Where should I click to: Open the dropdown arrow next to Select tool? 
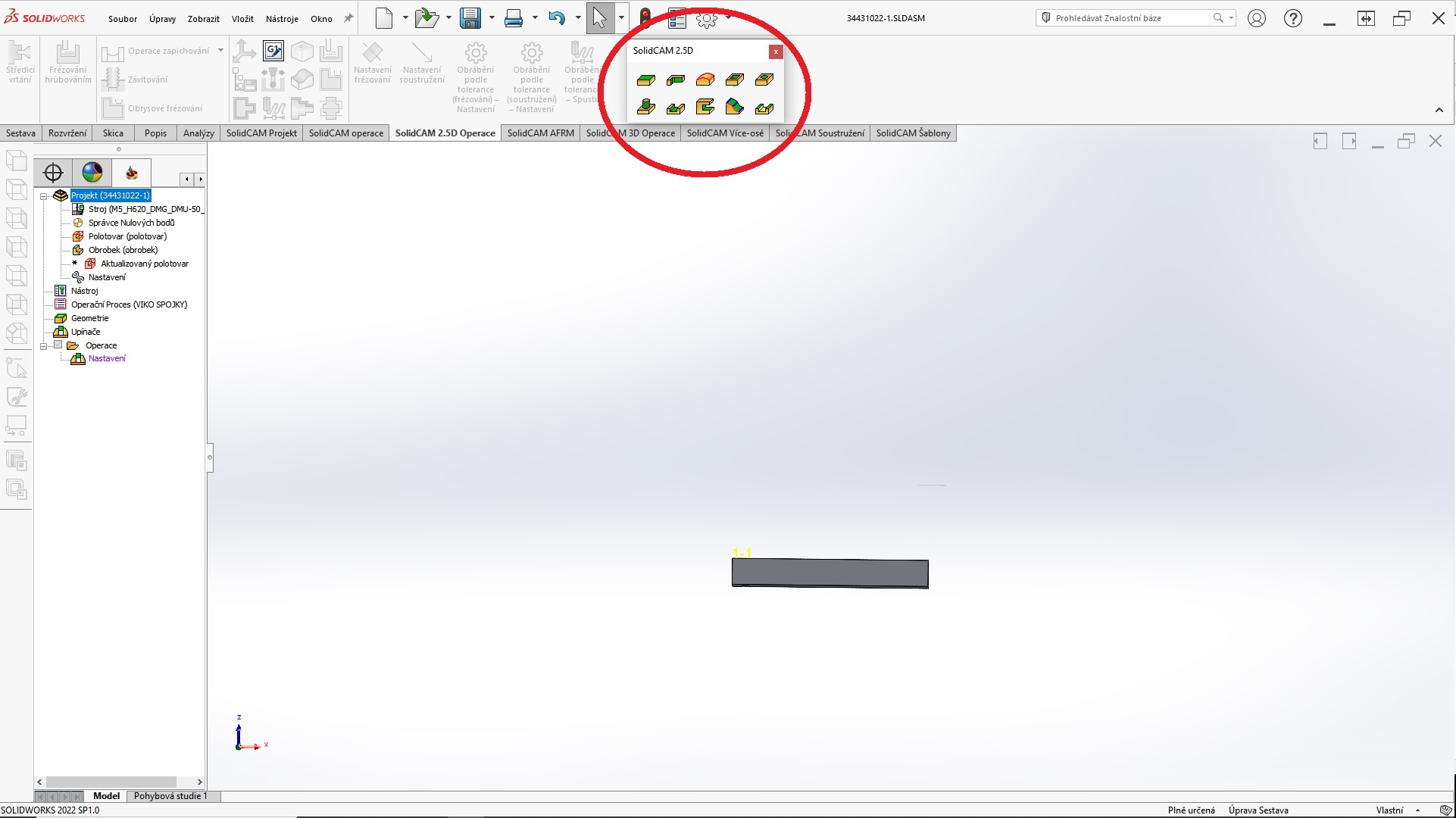pyautogui.click(x=621, y=18)
